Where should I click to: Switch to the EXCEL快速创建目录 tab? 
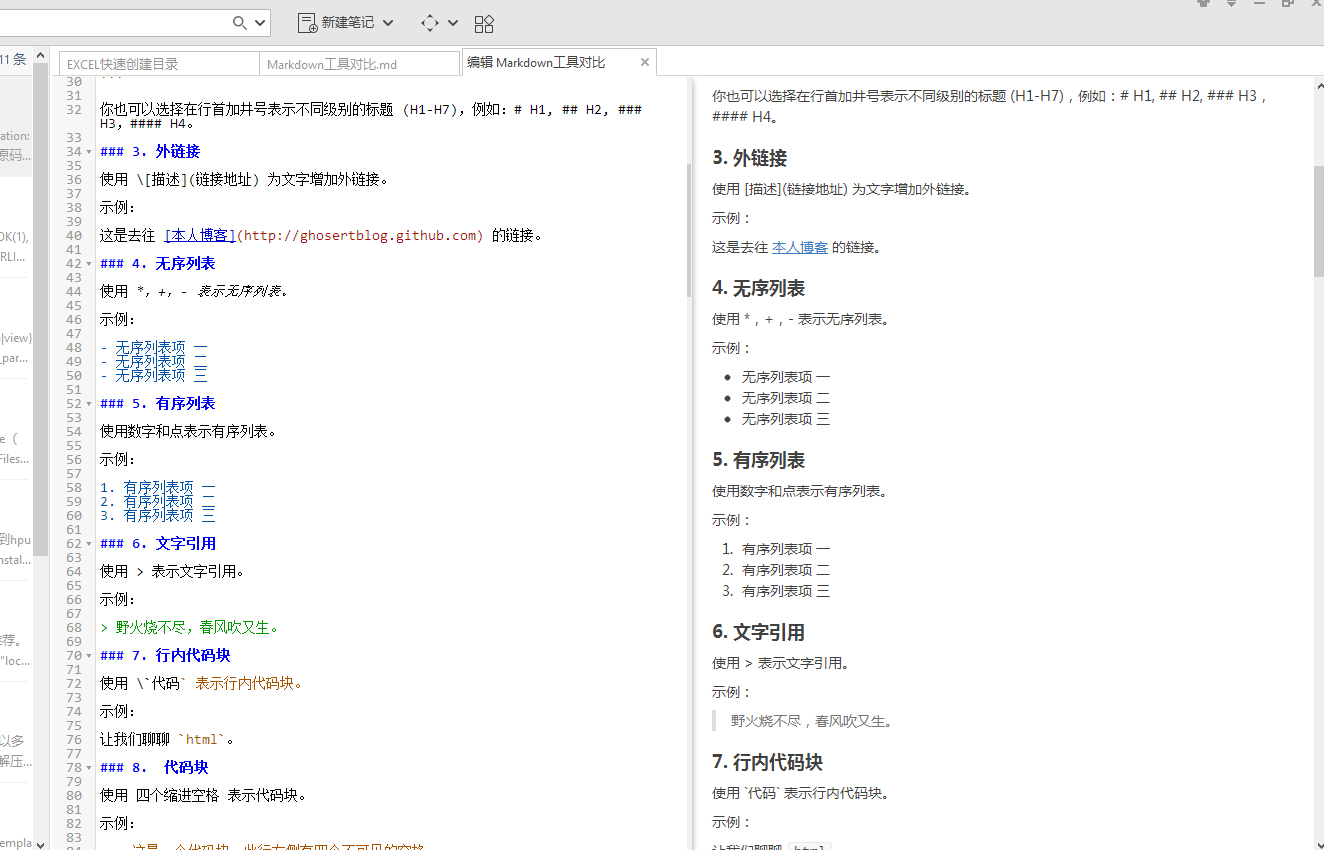click(159, 64)
